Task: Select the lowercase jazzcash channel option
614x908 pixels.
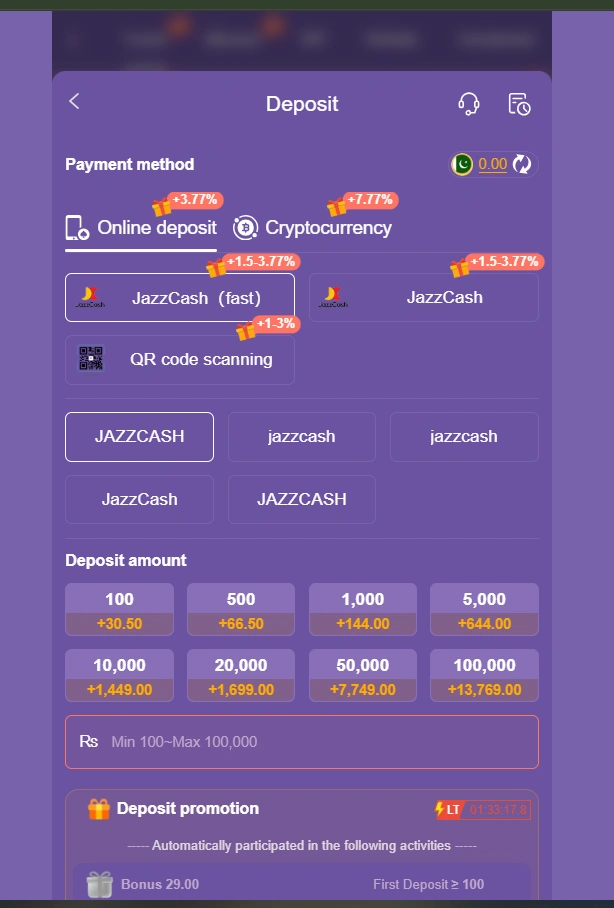Action: click(x=301, y=436)
